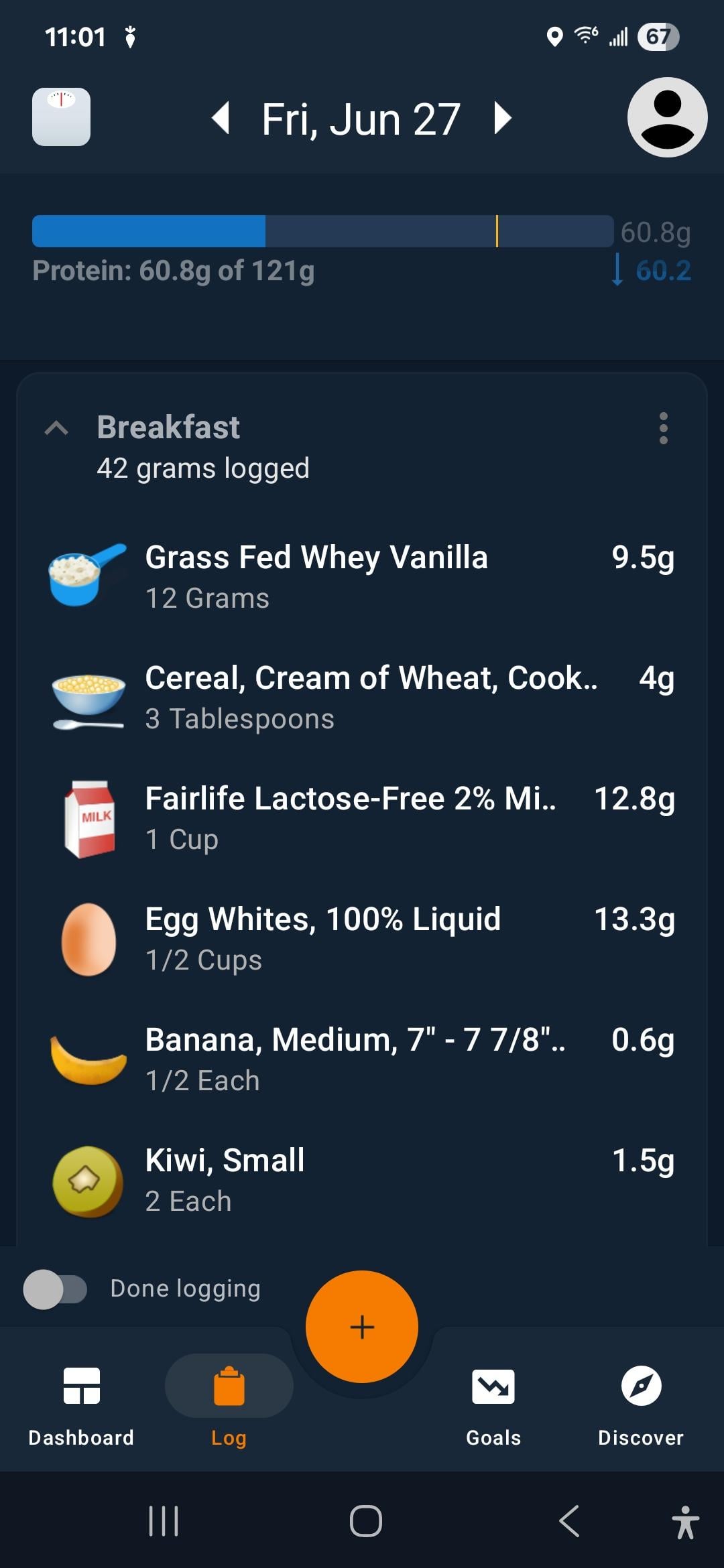Image resolution: width=724 pixels, height=1568 pixels.
Task: Open the Fri, Jun 27 date picker
Action: tap(361, 119)
